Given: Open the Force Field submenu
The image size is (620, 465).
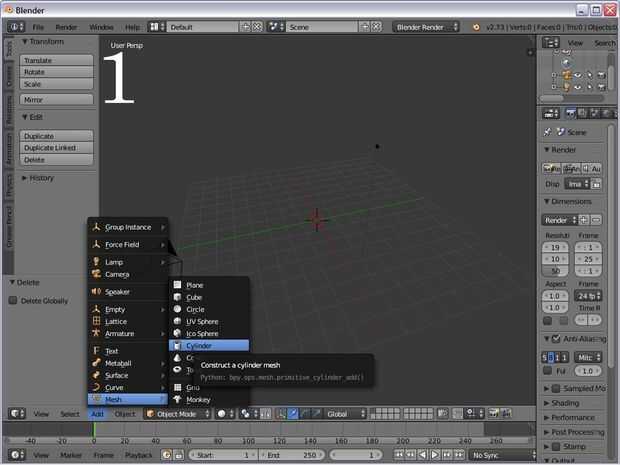Looking at the screenshot, I should pyautogui.click(x=128, y=245).
